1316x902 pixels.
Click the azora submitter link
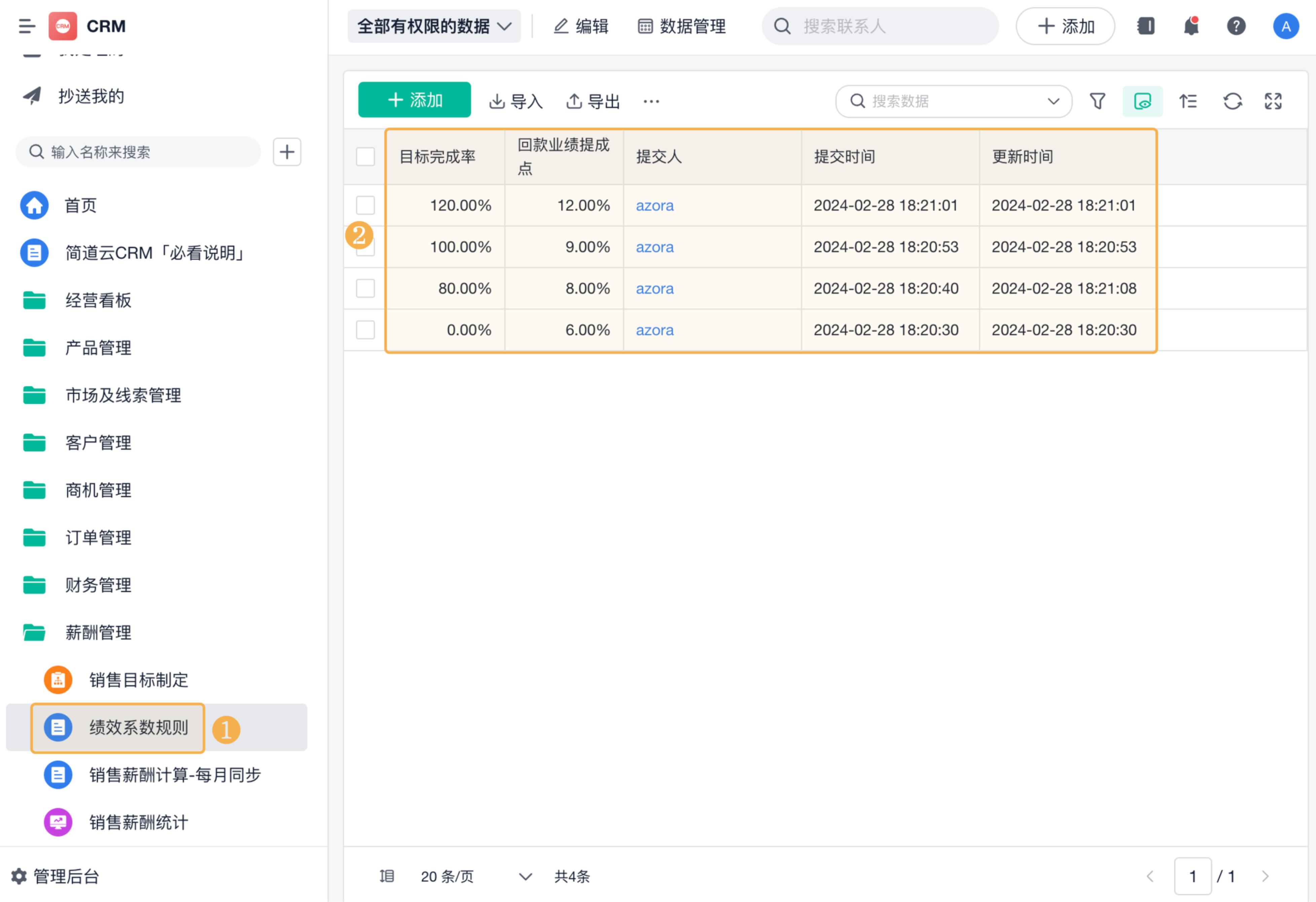coord(654,206)
